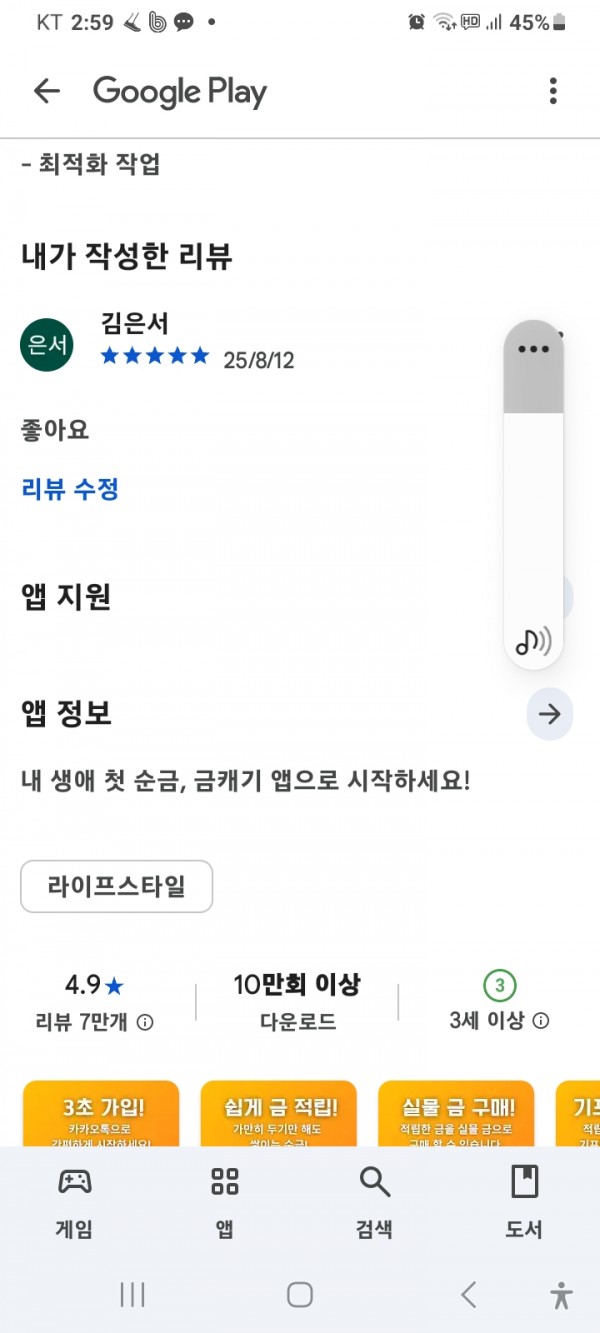Open the three-dot overflow menu
600x1333 pixels.
point(553,92)
